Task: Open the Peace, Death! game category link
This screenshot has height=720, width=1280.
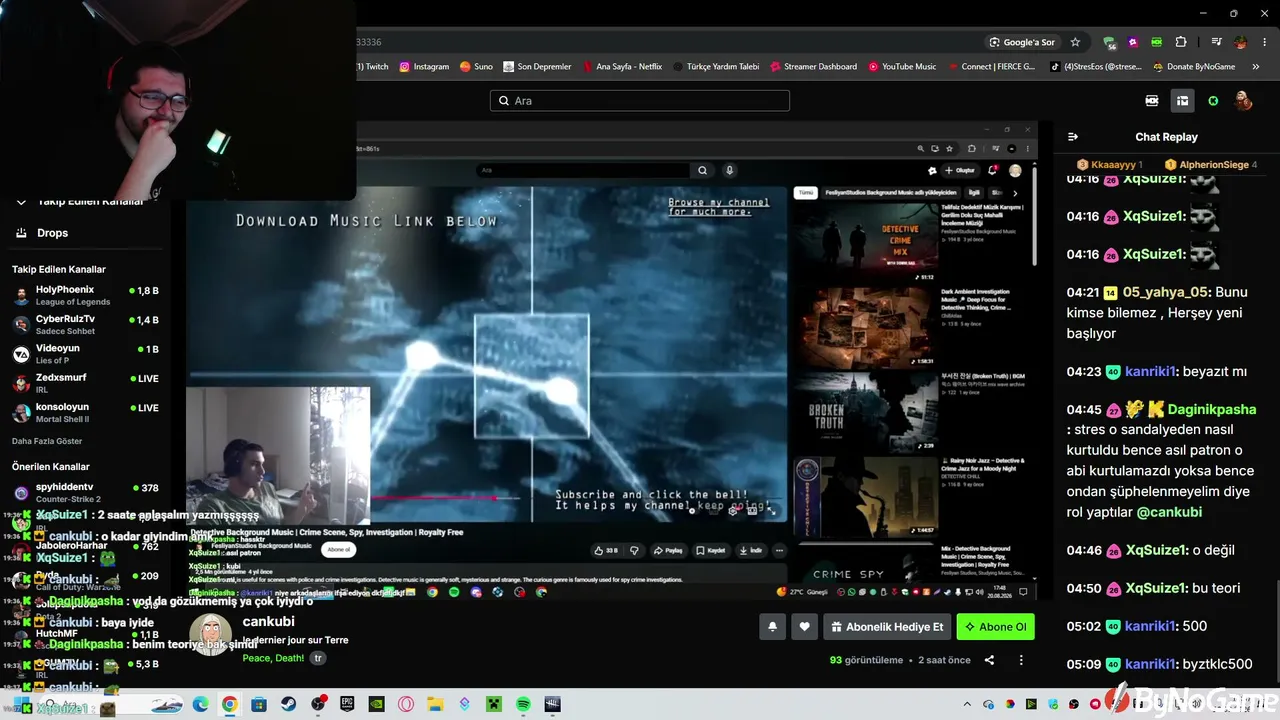Action: pyautogui.click(x=273, y=658)
